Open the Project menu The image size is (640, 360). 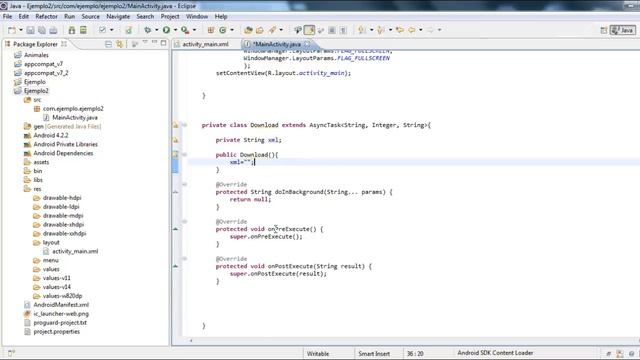click(x=170, y=17)
